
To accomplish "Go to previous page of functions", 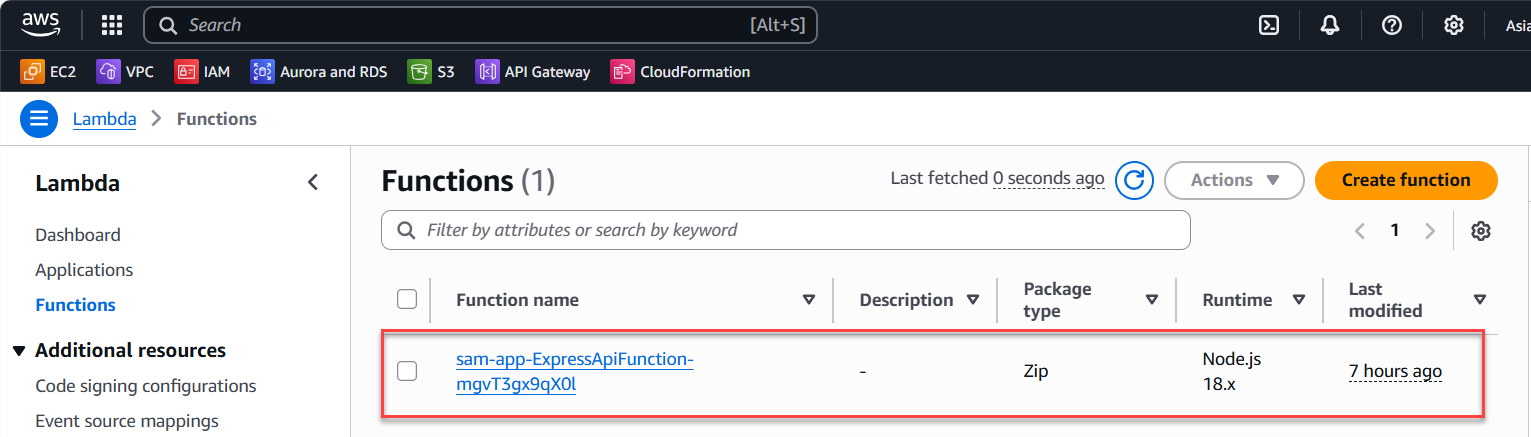I will (1360, 231).
